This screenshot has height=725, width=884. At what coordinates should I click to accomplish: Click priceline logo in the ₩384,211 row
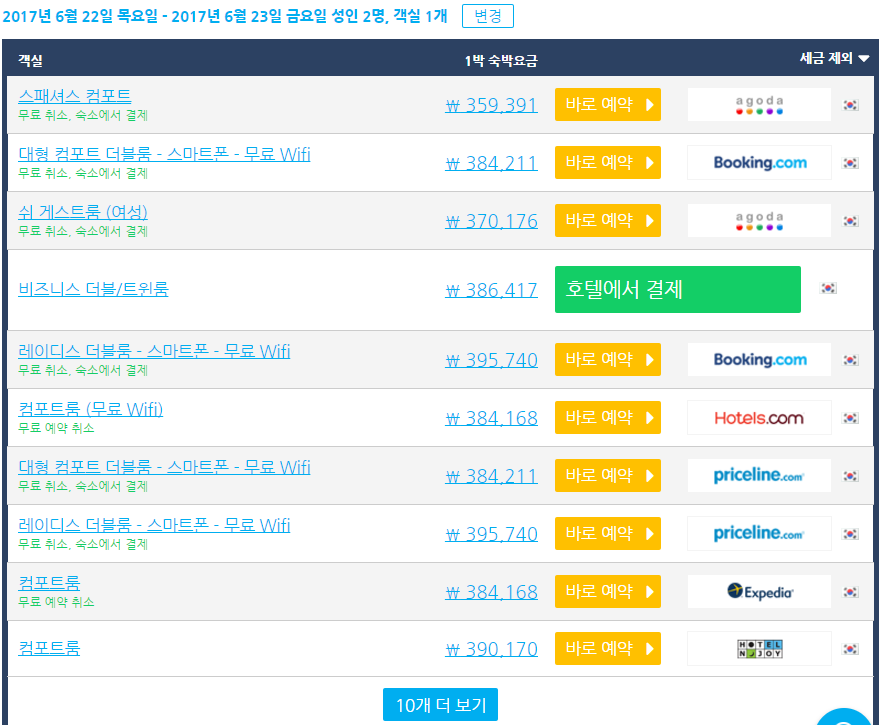pyautogui.click(x=759, y=475)
